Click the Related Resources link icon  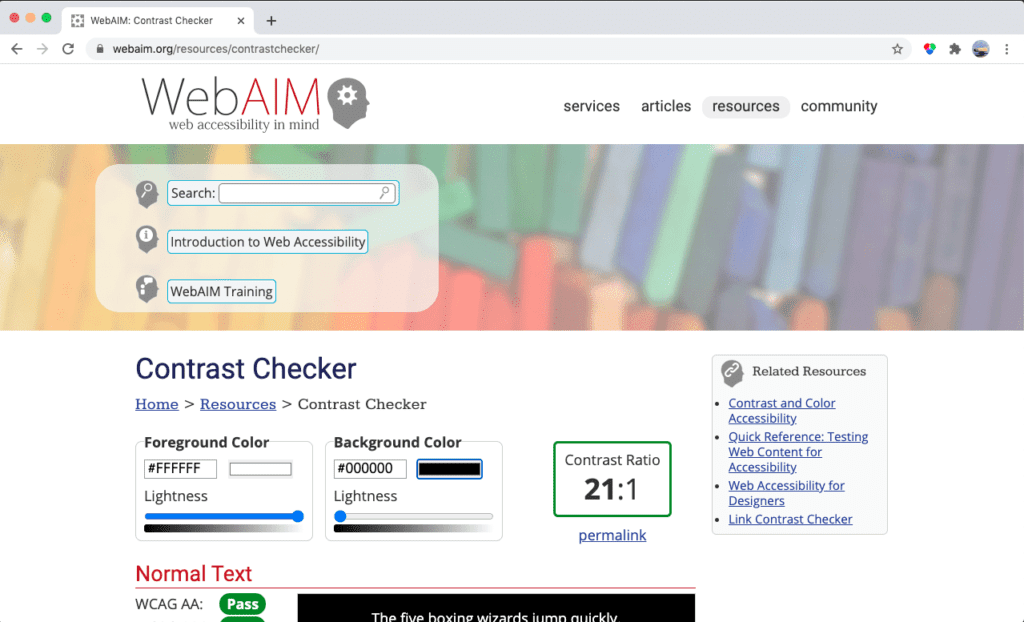click(732, 373)
